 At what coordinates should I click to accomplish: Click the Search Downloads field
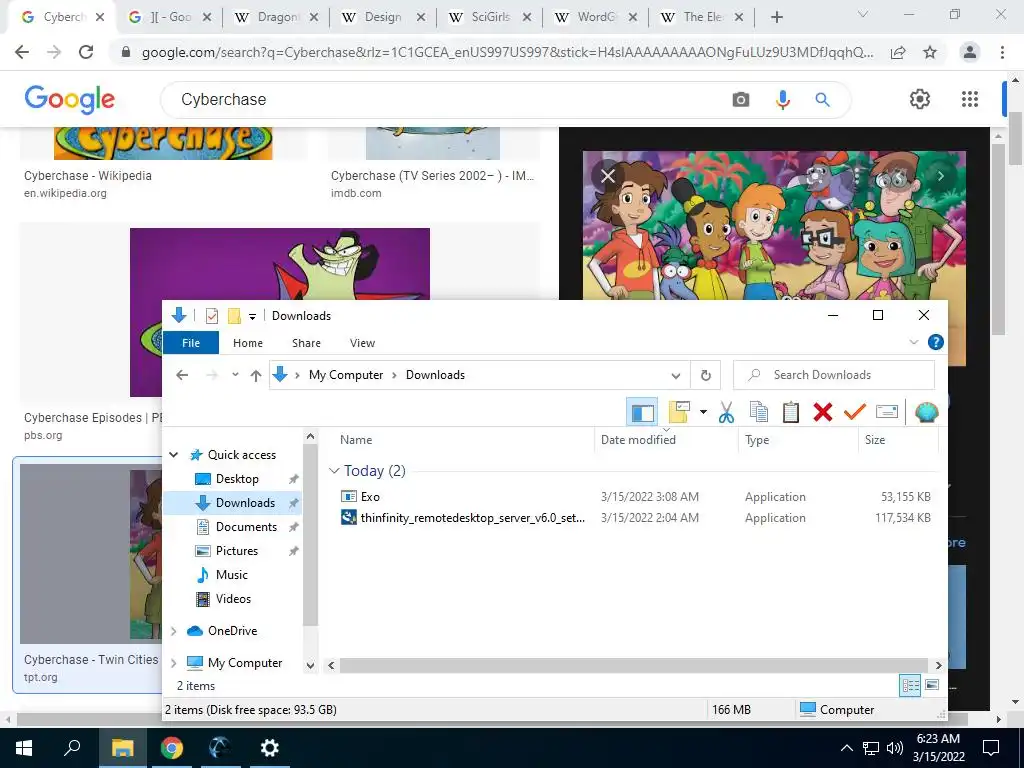point(834,375)
